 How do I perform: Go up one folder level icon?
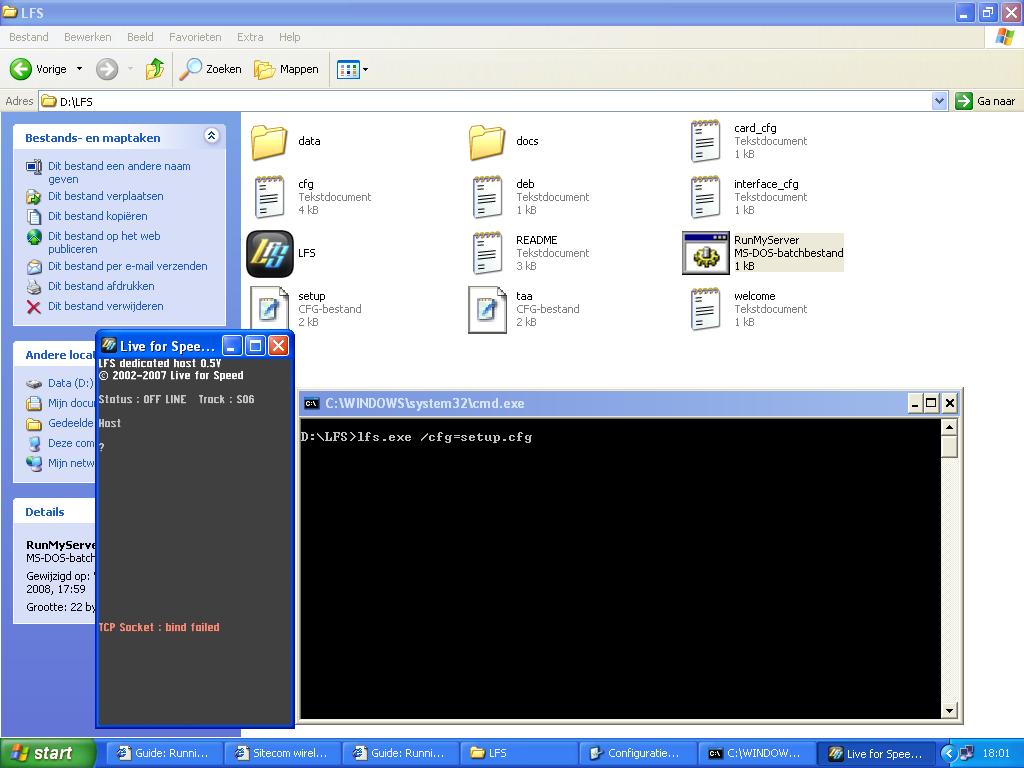click(x=155, y=69)
